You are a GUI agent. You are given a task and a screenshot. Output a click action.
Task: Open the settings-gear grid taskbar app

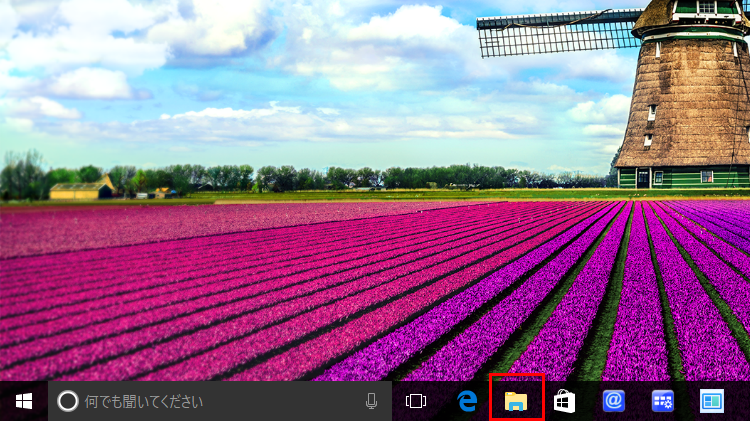tap(662, 401)
